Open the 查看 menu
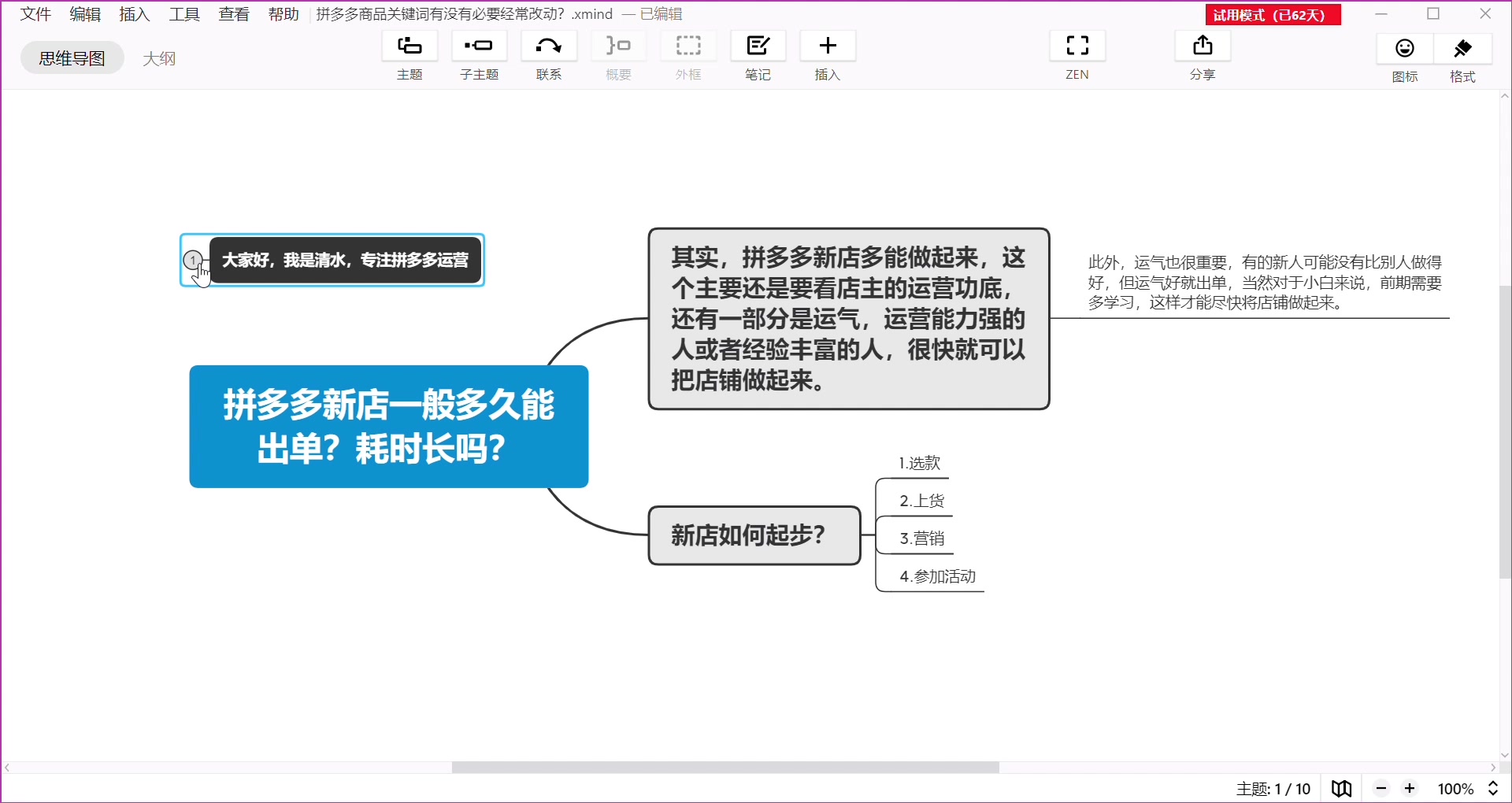The width and height of the screenshot is (1512, 803). pyautogui.click(x=234, y=14)
